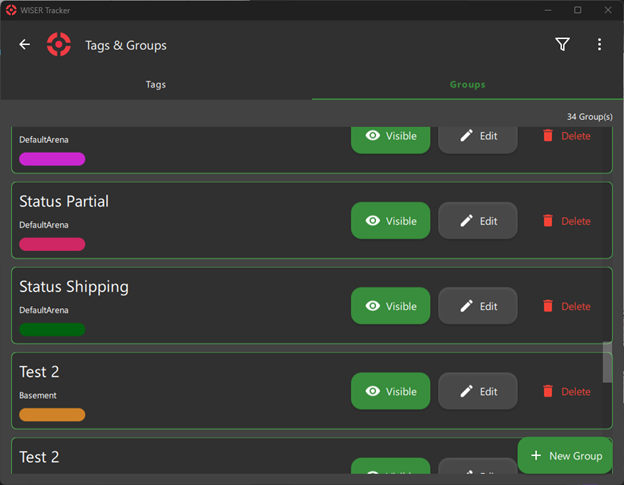
Task: Switch to the Tags tab
Action: 156,85
